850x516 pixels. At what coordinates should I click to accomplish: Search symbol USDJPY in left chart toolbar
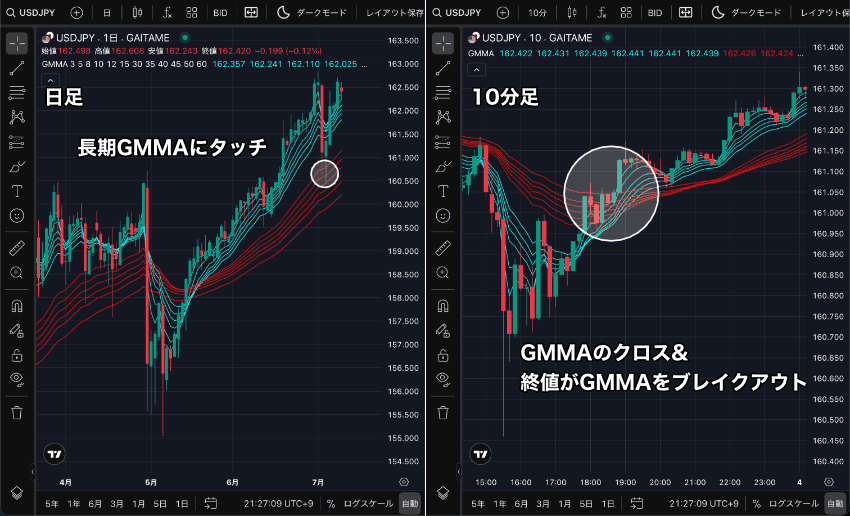[31, 12]
